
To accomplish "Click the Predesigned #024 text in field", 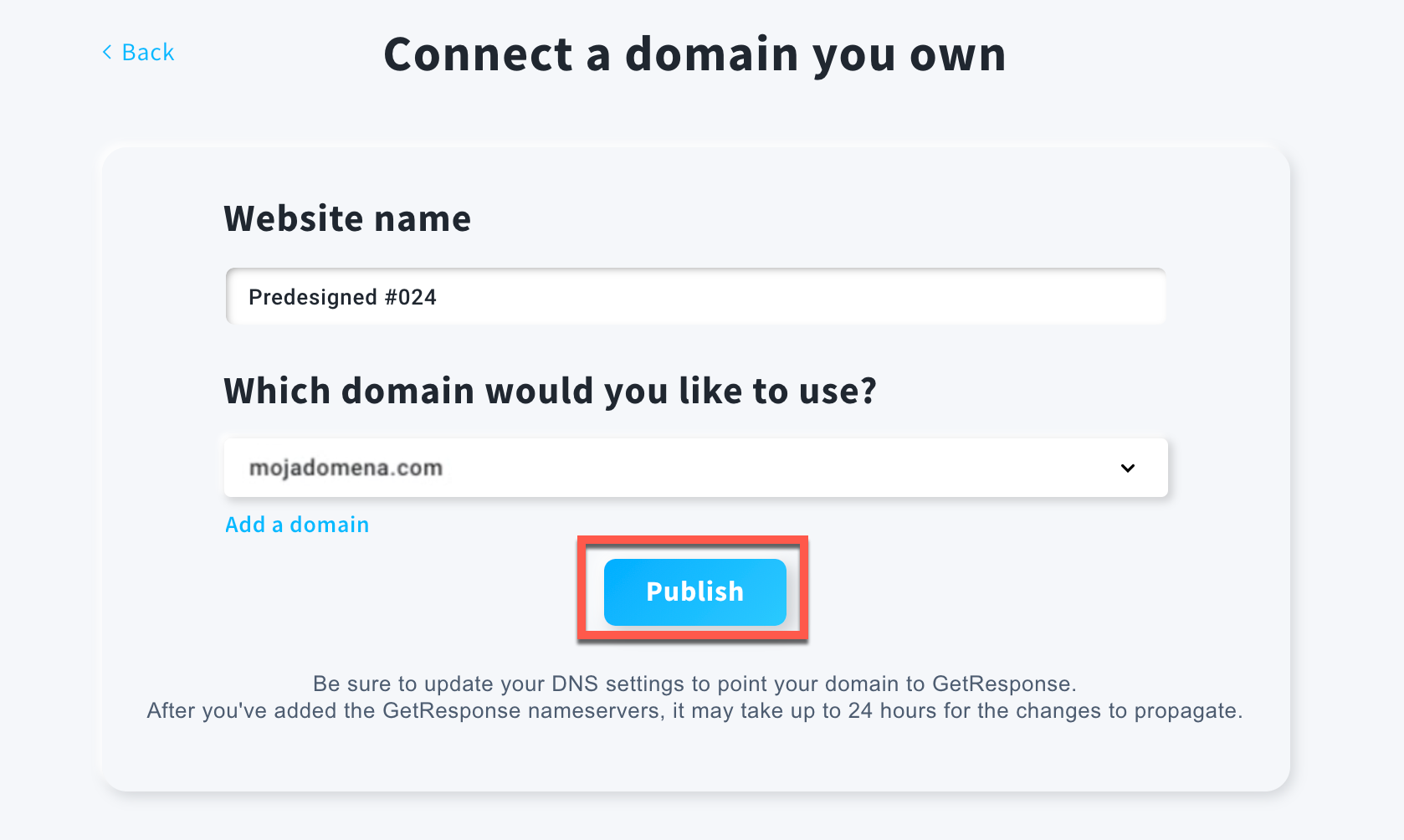I will pyautogui.click(x=342, y=297).
